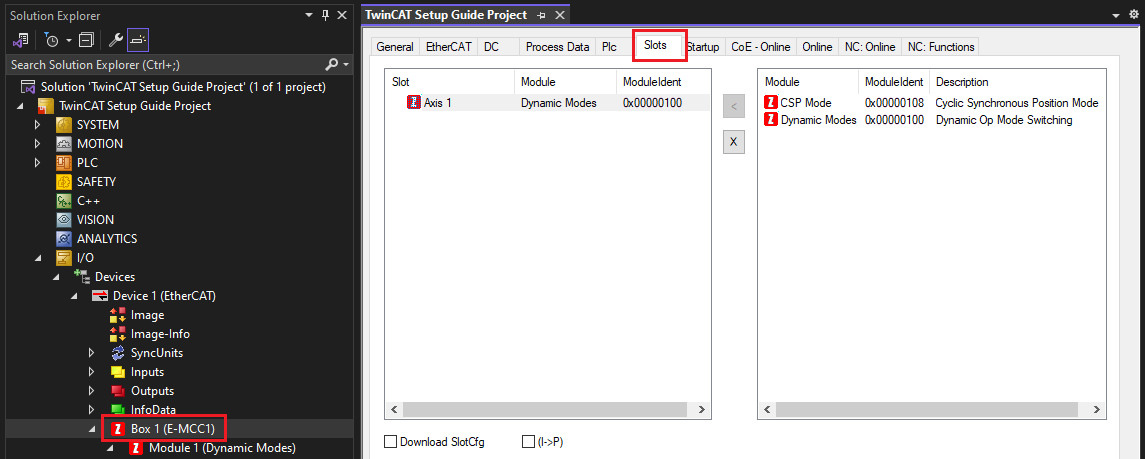Click the yellow Inputs node icon

pyautogui.click(x=118, y=371)
